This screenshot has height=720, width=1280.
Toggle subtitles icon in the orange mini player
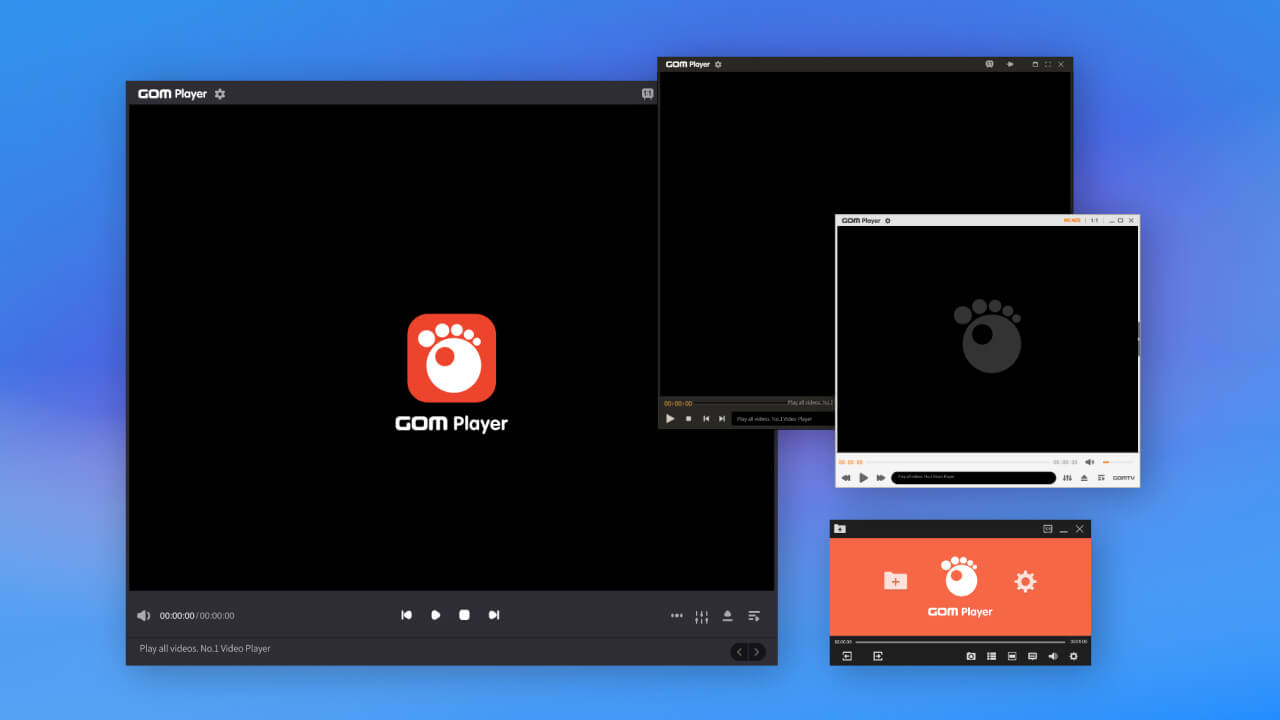pos(1032,656)
